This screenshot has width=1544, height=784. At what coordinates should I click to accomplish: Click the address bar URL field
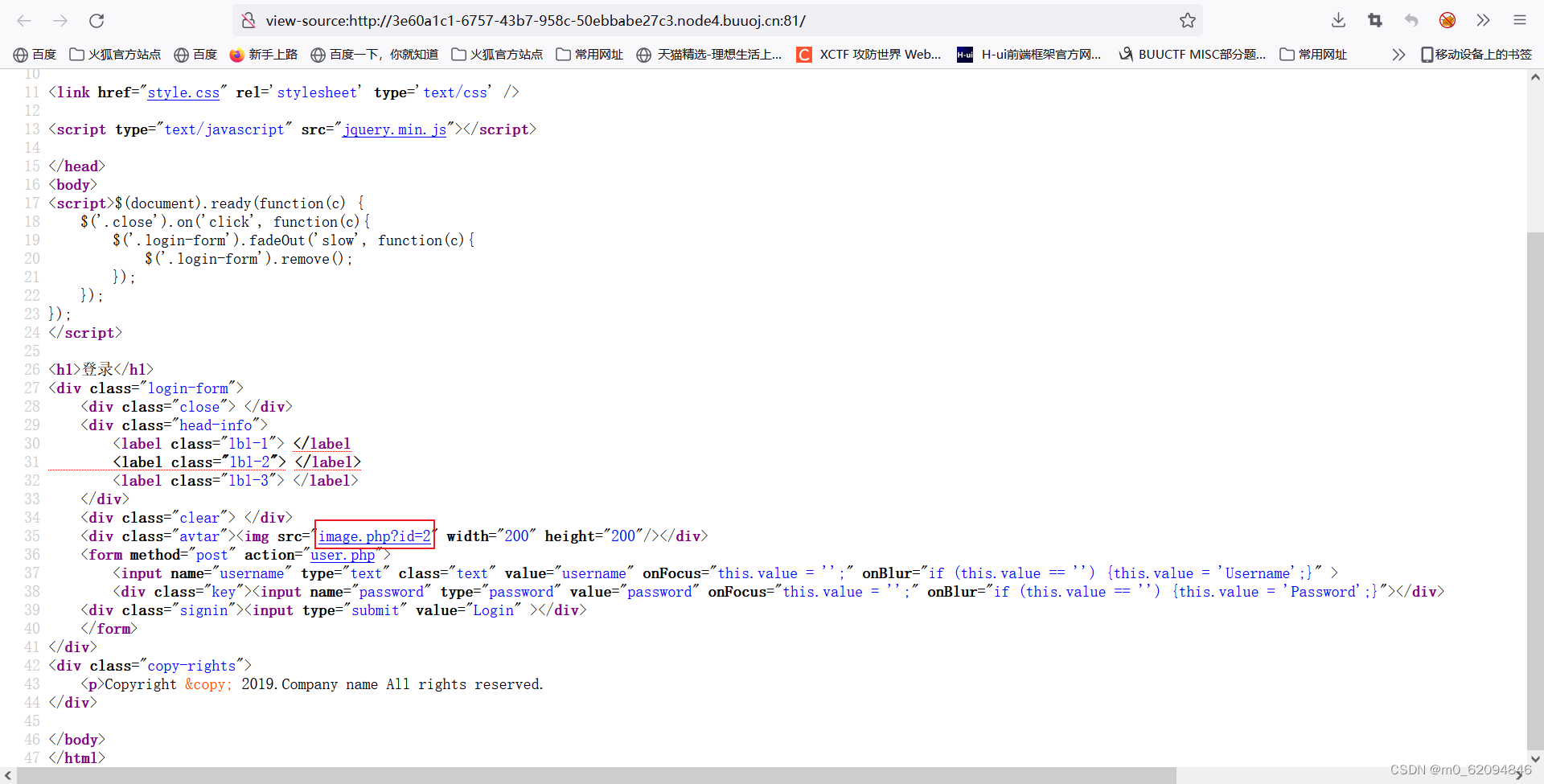coord(643,21)
